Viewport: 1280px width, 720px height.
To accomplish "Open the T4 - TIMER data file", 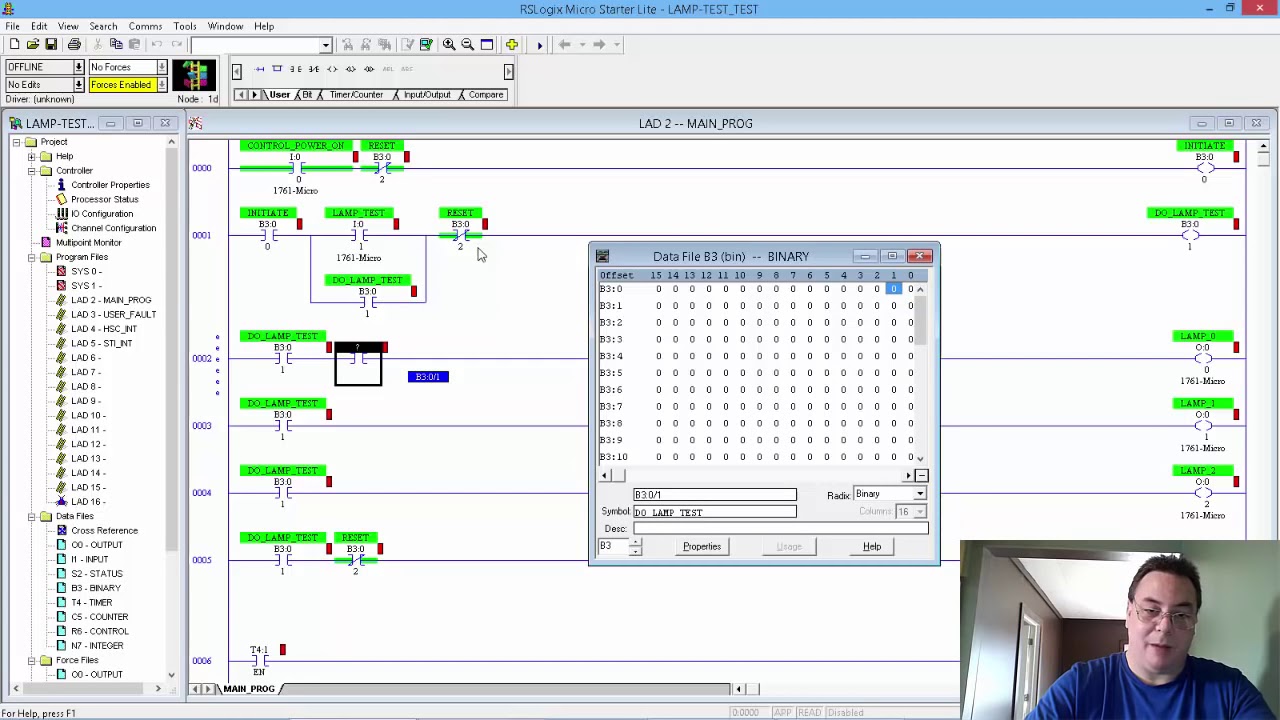I will coord(91,602).
